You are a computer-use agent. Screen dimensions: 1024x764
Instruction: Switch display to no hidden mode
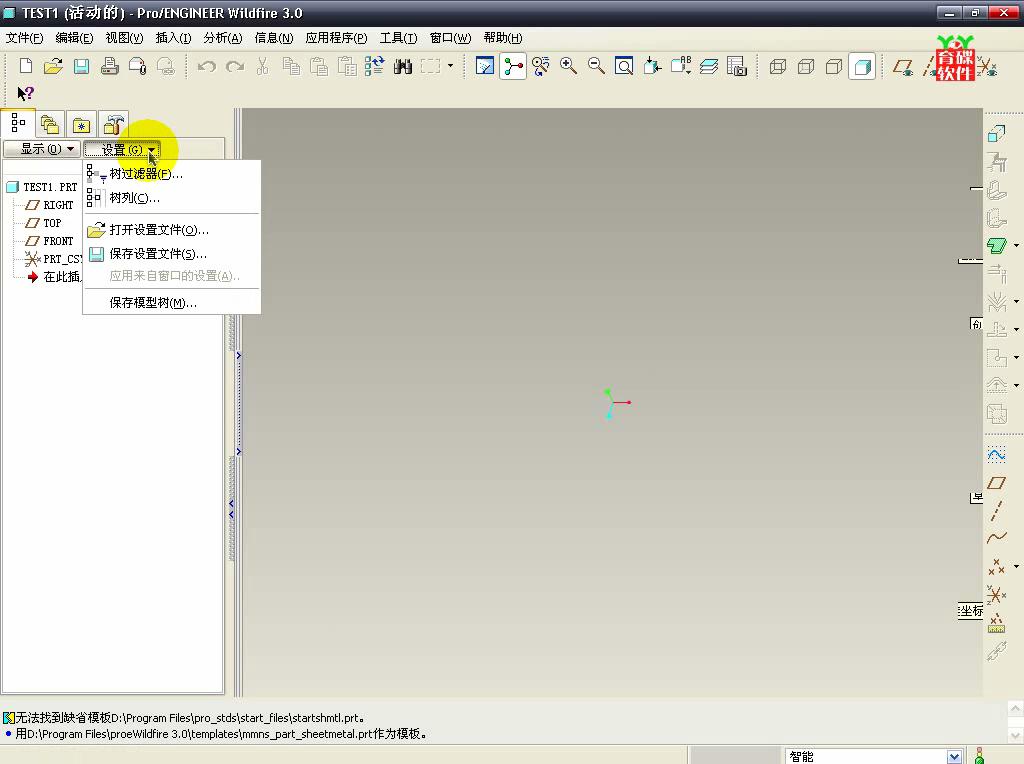pyautogui.click(x=834, y=66)
